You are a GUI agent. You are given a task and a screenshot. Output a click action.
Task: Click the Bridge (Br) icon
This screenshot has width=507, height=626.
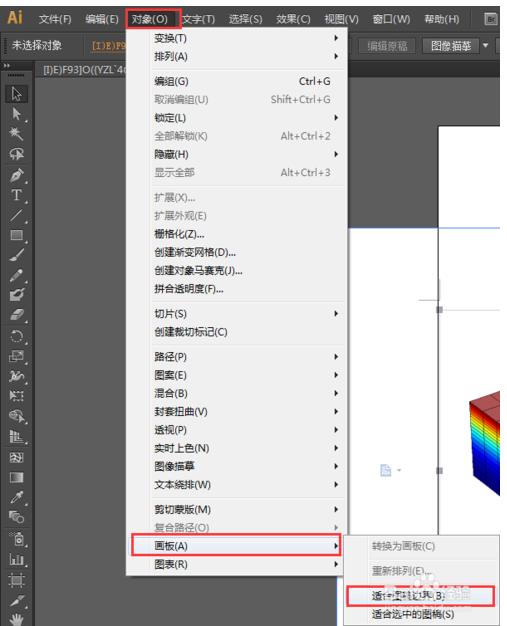click(x=491, y=19)
